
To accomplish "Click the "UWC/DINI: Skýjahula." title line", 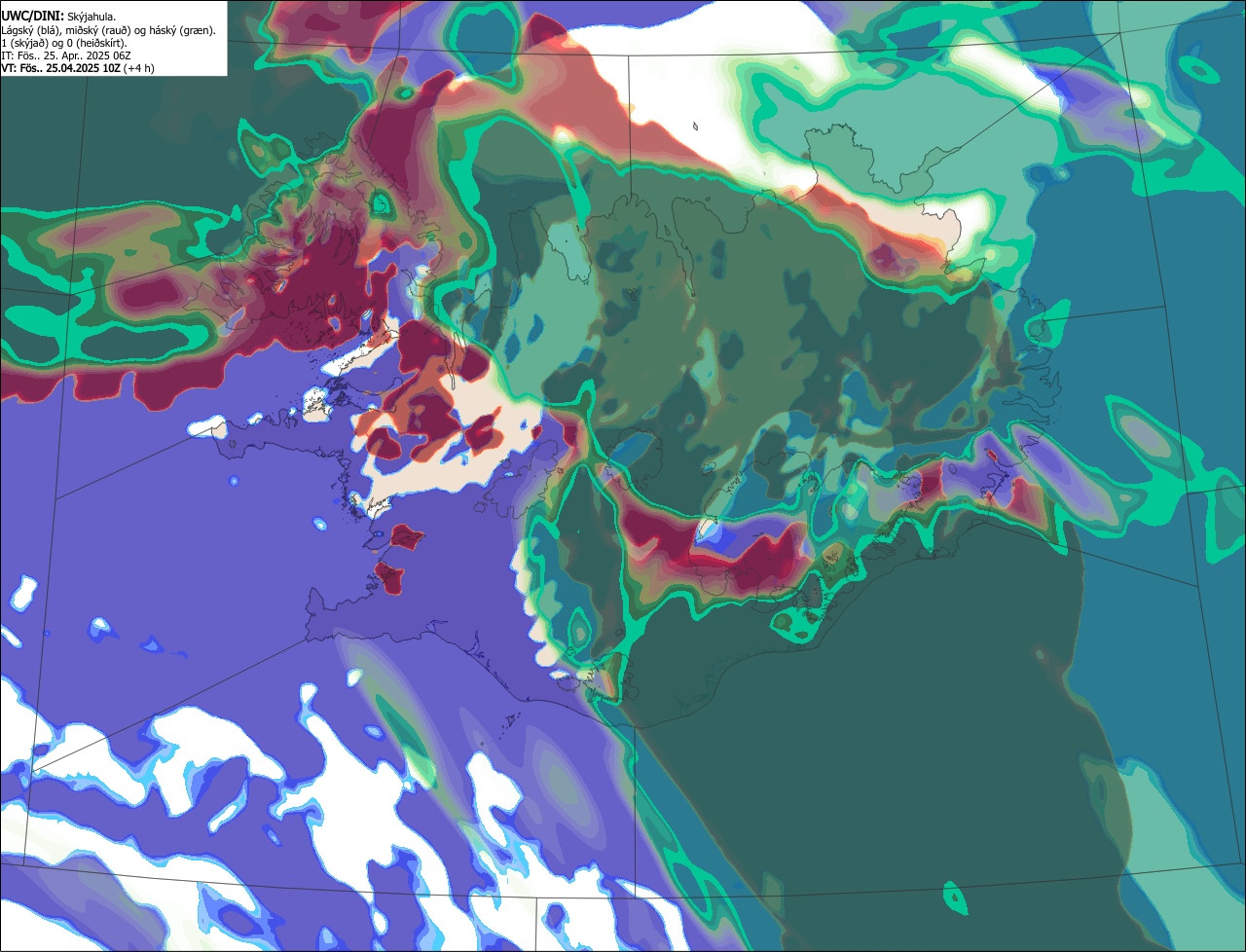I will click(58, 17).
